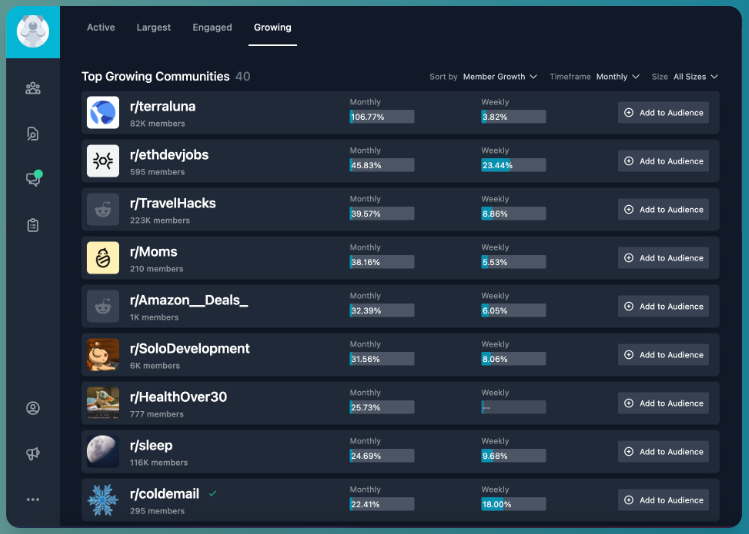Screen dimensions: 749x534
Task: Click the r/terraluna community logo
Action: 103,113
